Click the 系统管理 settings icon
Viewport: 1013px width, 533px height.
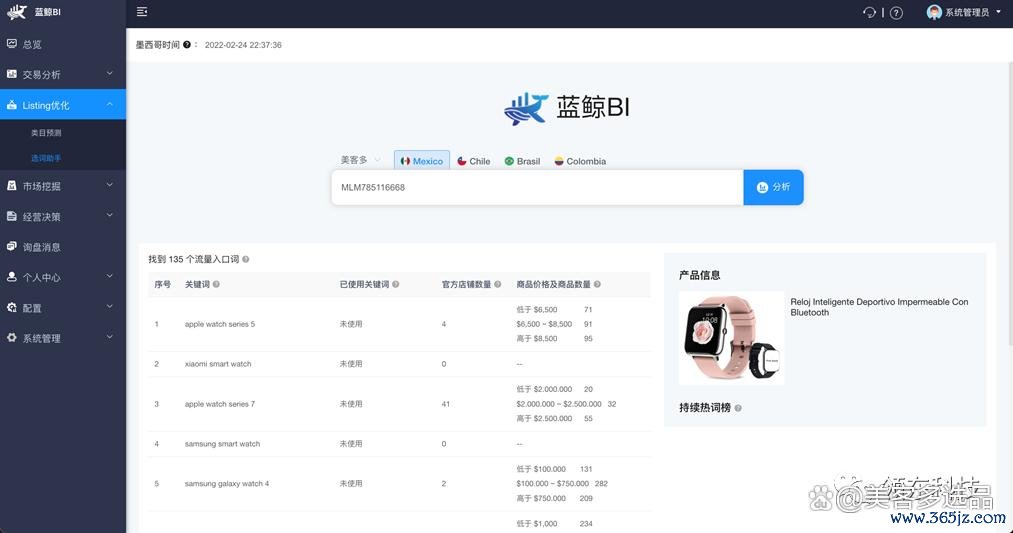pyautogui.click(x=12, y=337)
